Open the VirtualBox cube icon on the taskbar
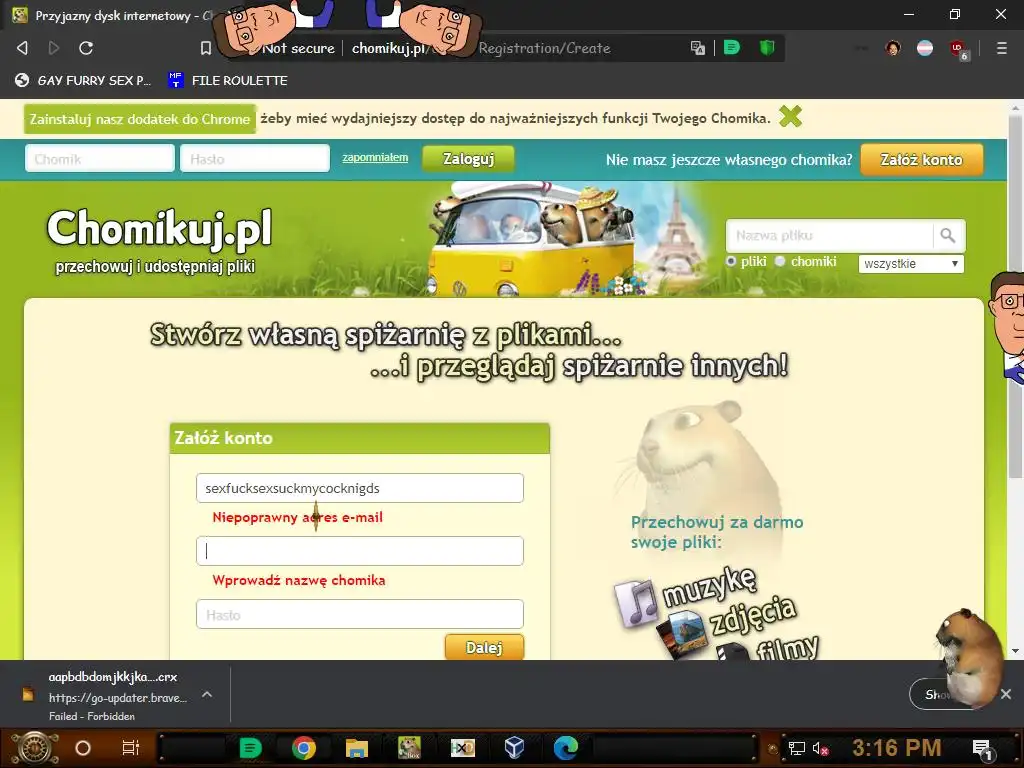The height and width of the screenshot is (768, 1024). coord(515,747)
